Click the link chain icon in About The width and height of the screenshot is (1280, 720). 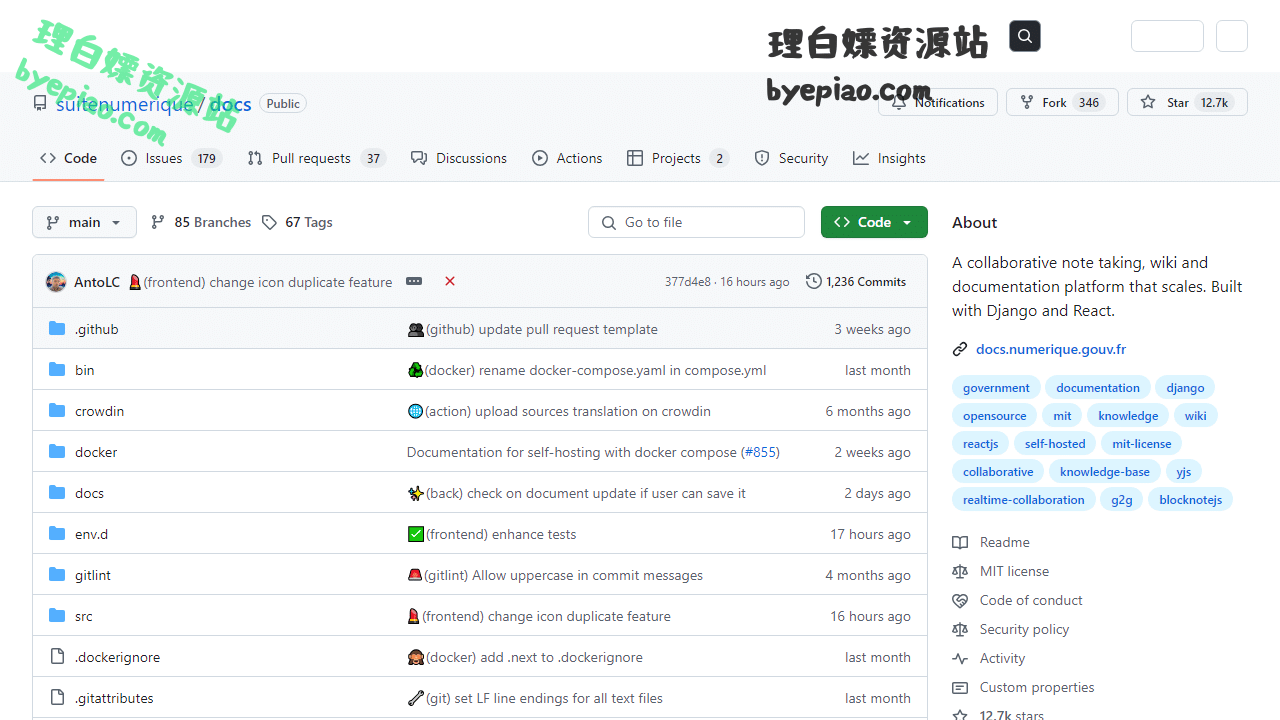[x=960, y=349]
